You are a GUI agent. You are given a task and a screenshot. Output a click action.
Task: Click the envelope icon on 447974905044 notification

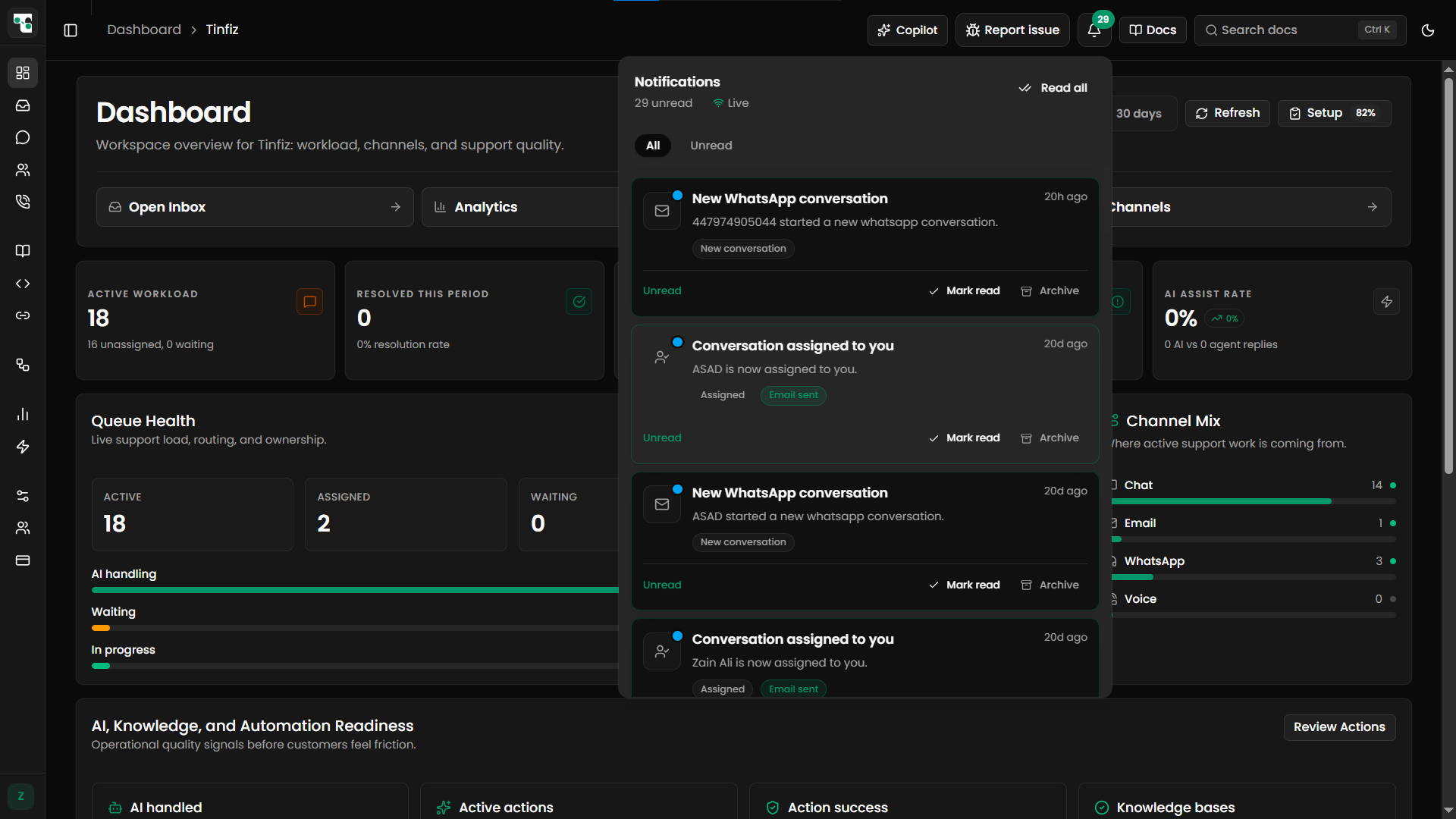pyautogui.click(x=662, y=211)
